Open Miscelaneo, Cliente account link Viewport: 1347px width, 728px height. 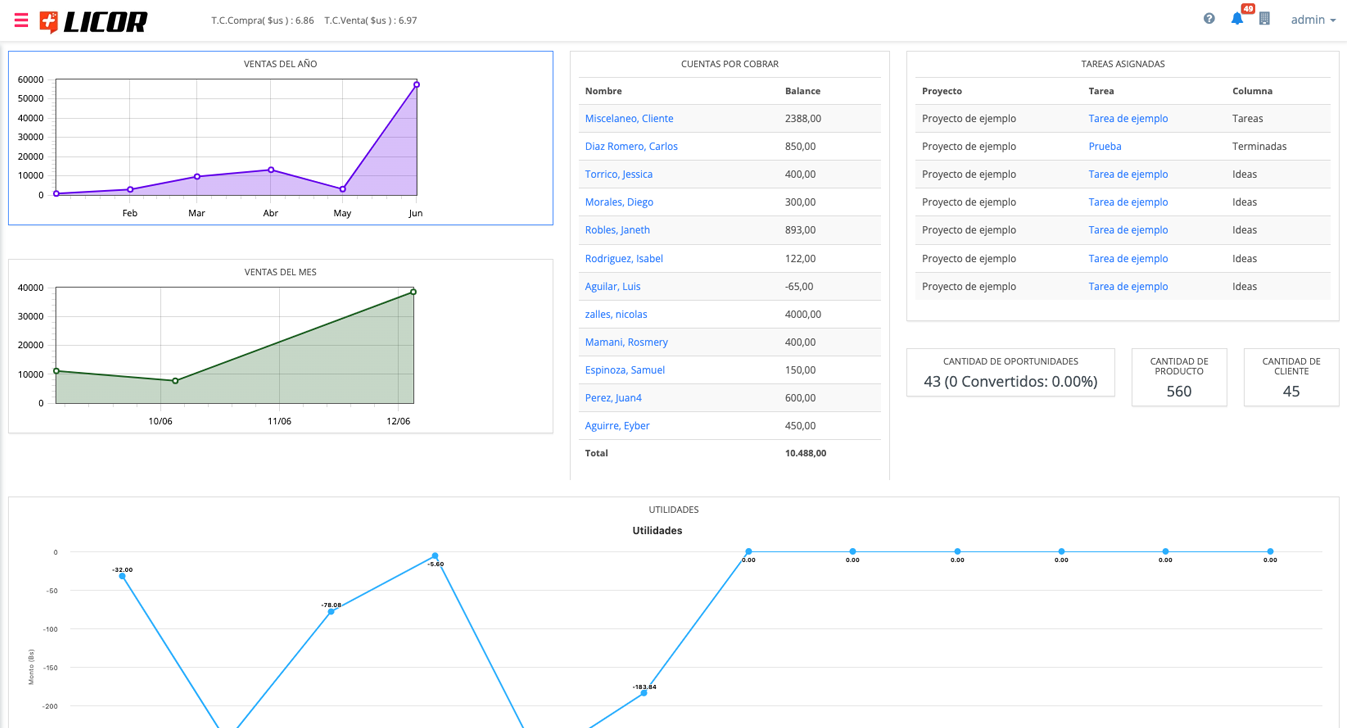point(628,118)
